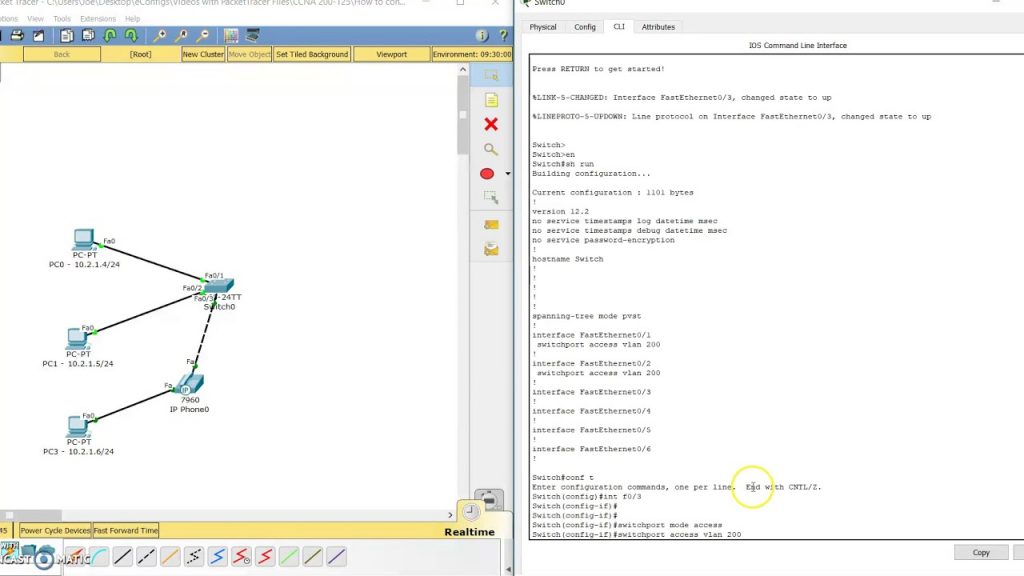Click the Switch0 device on the canvas
This screenshot has height=576, width=1024.
(219, 290)
